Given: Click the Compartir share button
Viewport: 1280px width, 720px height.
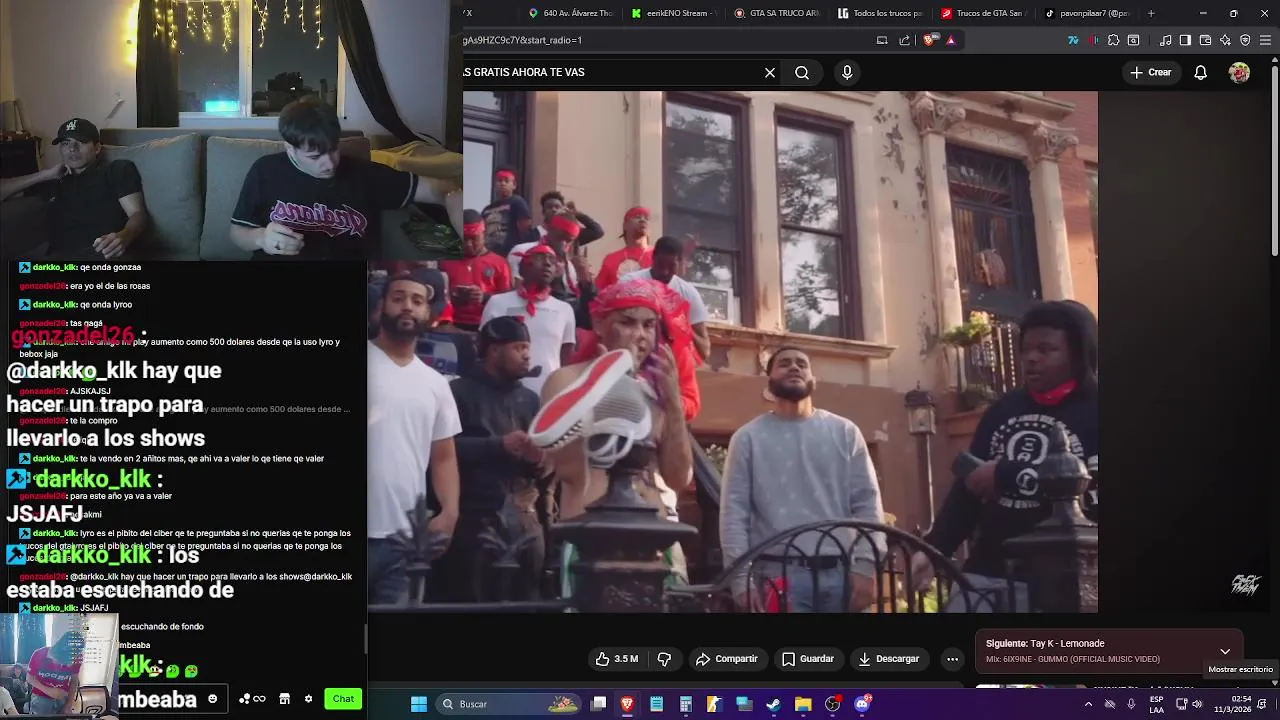Looking at the screenshot, I should 727,659.
